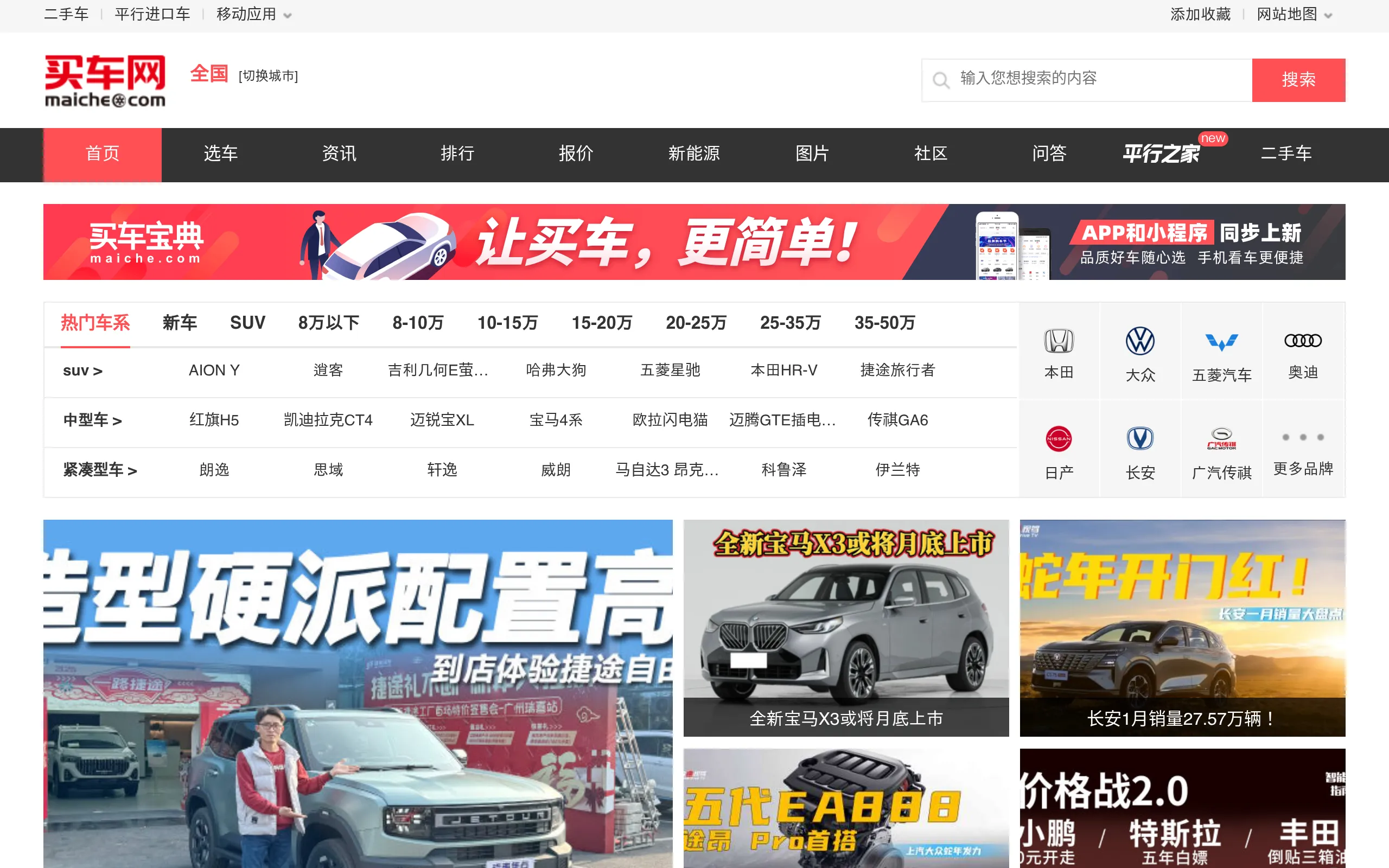Click the 平行进口车 top-bar link

152,14
